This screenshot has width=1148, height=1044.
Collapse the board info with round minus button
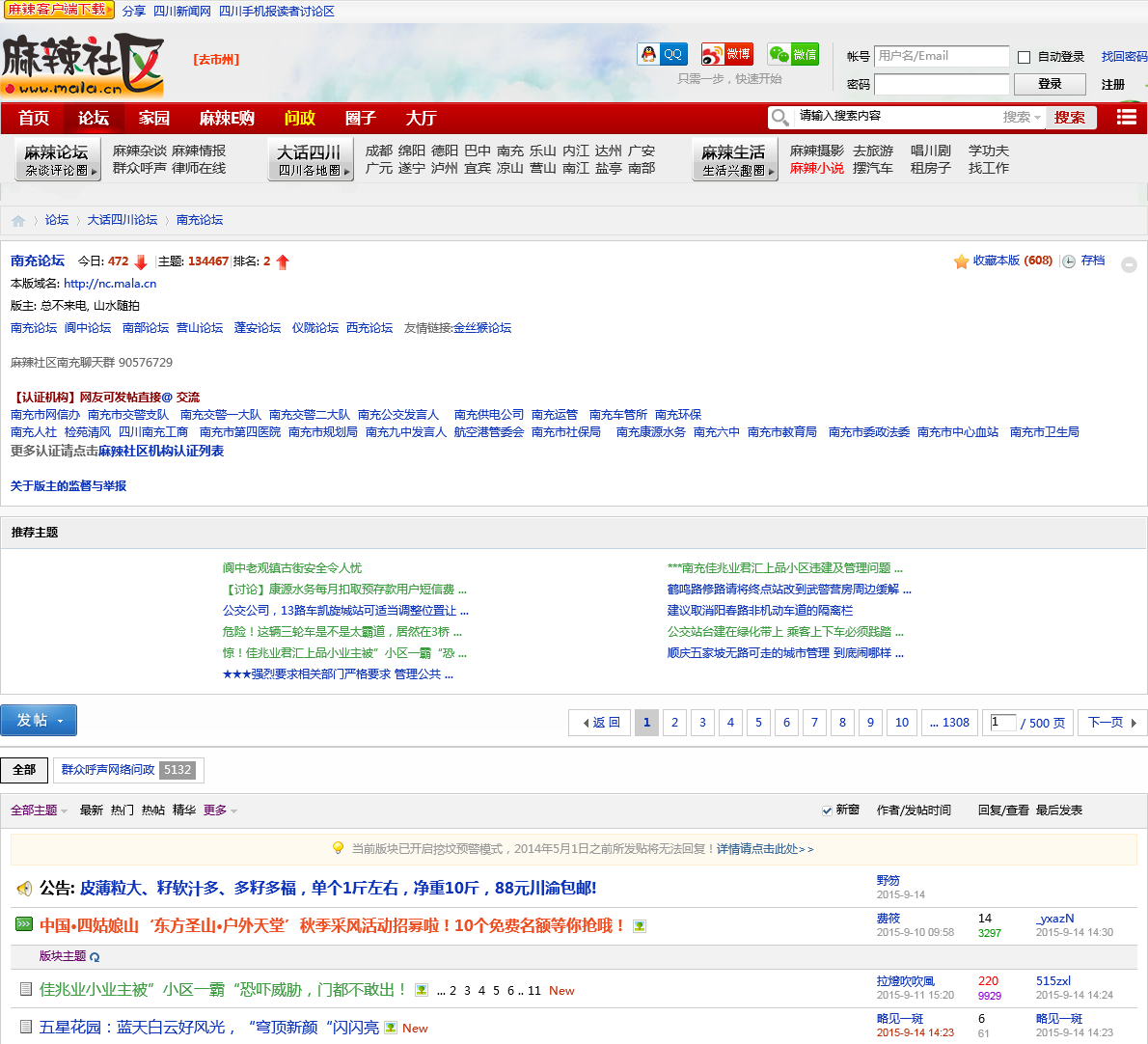click(x=1129, y=264)
